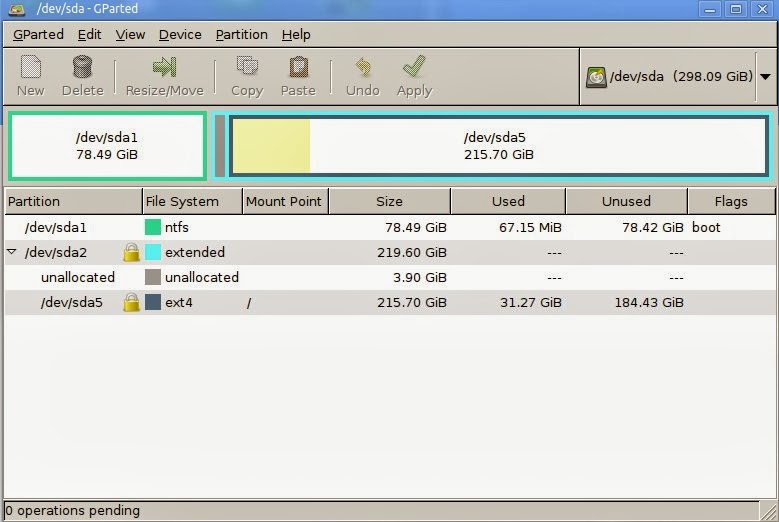Select /dev/sda5 block in disk map
The height and width of the screenshot is (522, 779).
499,146
